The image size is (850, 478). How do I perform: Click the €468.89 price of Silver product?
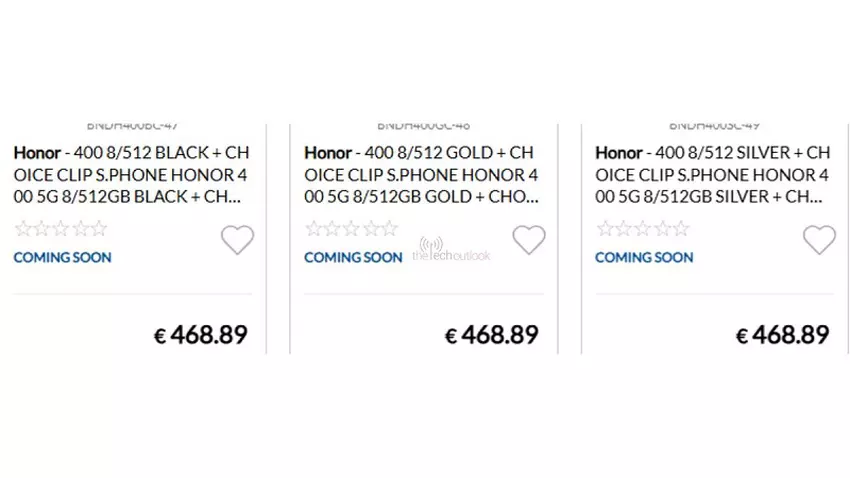tap(783, 335)
